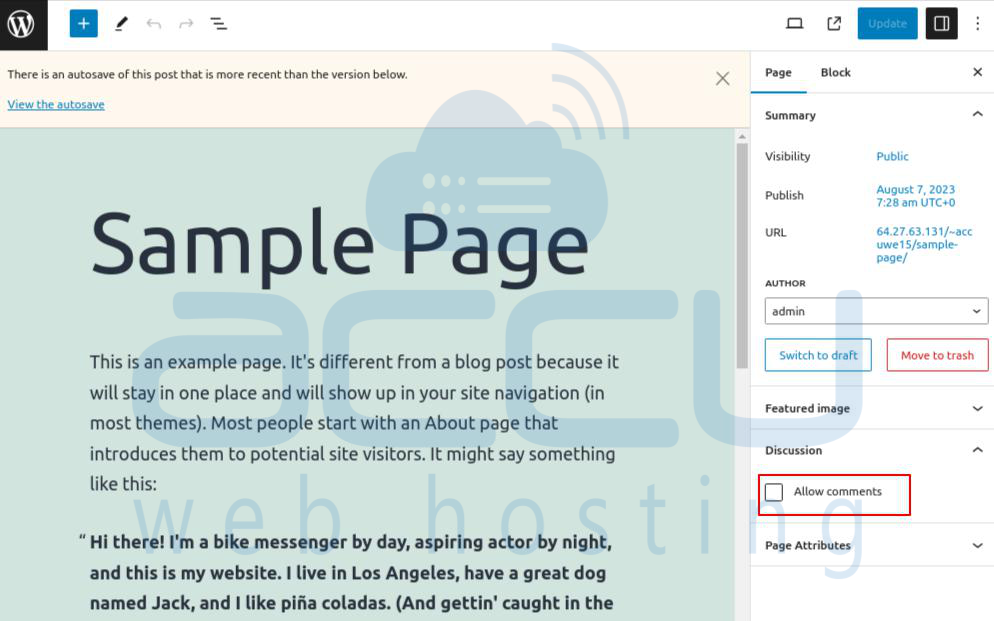Click the Undo arrow icon
Image resolution: width=994 pixels, height=621 pixels.
click(x=153, y=24)
